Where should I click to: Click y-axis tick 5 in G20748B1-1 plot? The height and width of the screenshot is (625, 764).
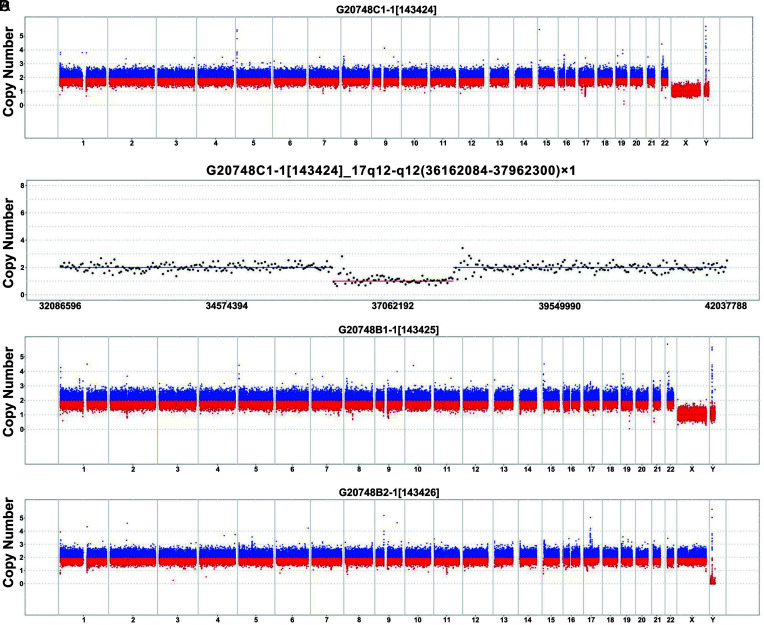point(21,357)
